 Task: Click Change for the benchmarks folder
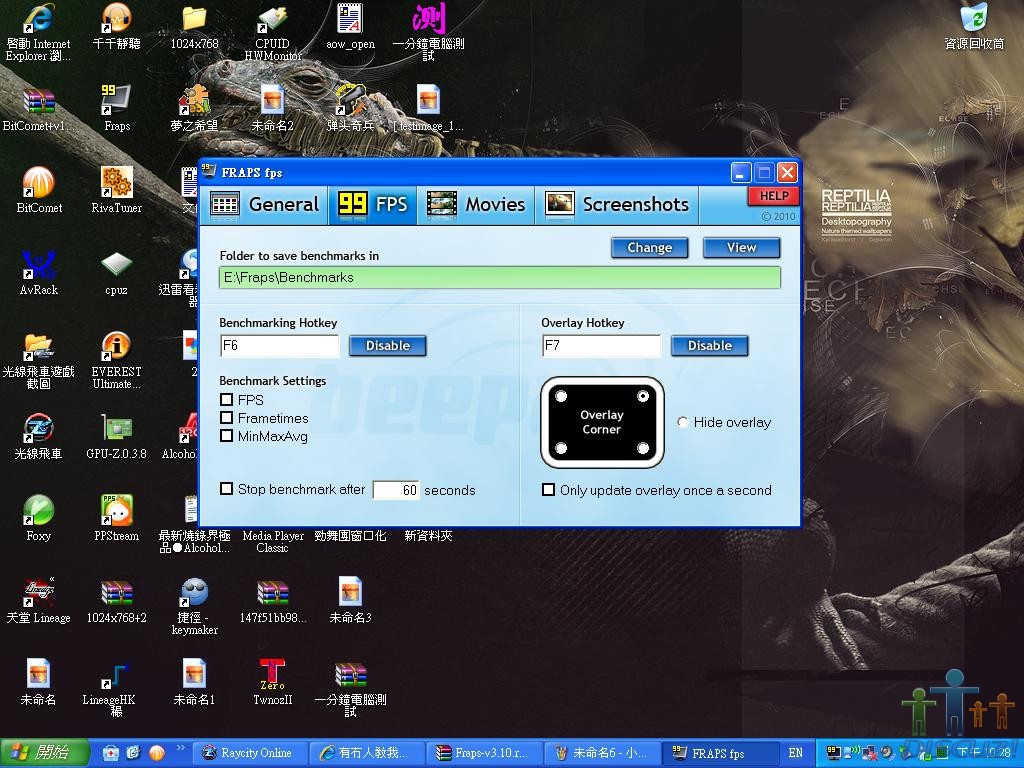649,248
